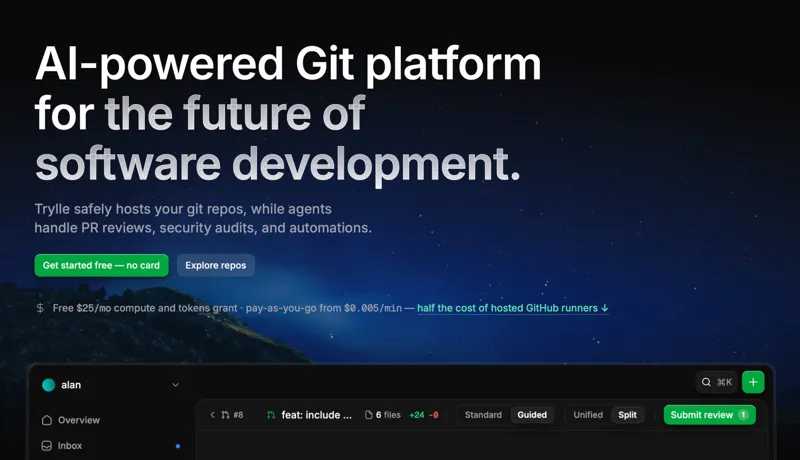
Task: Go back with the left chevron before #8
Action: pyautogui.click(x=212, y=415)
